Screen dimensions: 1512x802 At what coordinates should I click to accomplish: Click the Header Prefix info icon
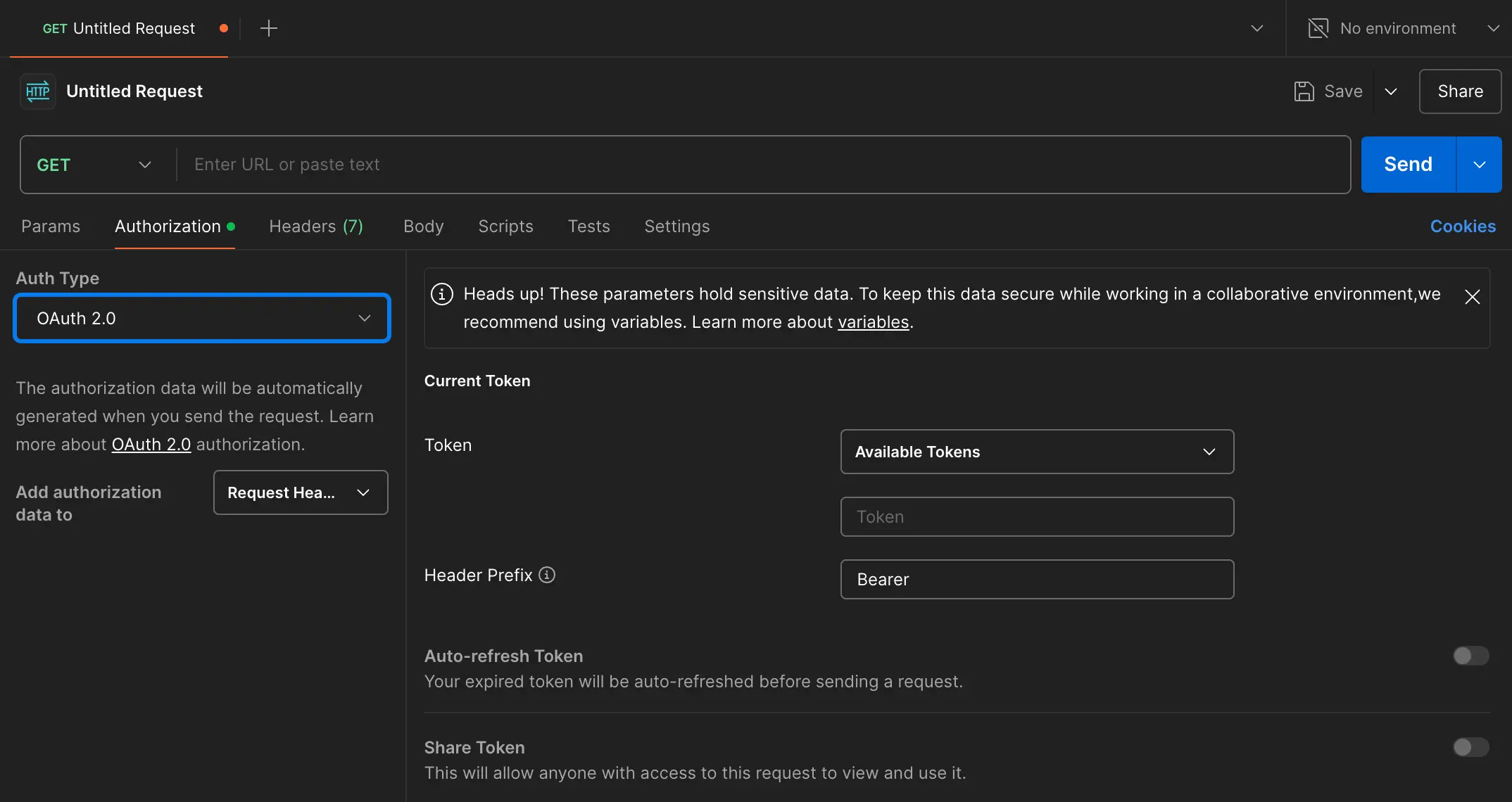click(x=547, y=575)
